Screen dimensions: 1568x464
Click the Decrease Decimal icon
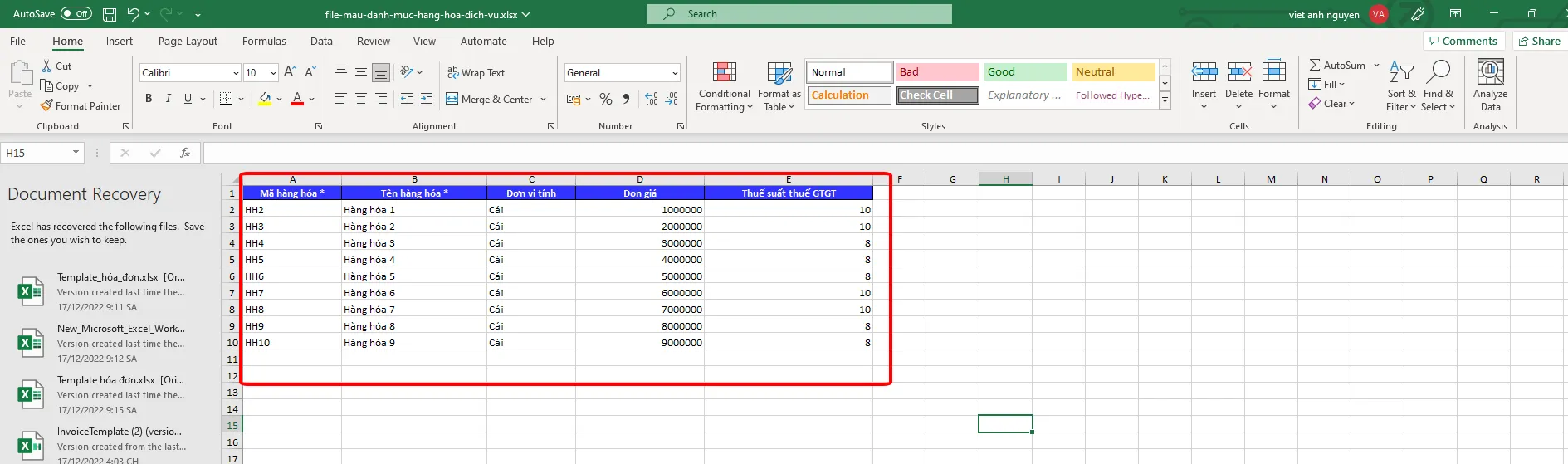tap(672, 99)
